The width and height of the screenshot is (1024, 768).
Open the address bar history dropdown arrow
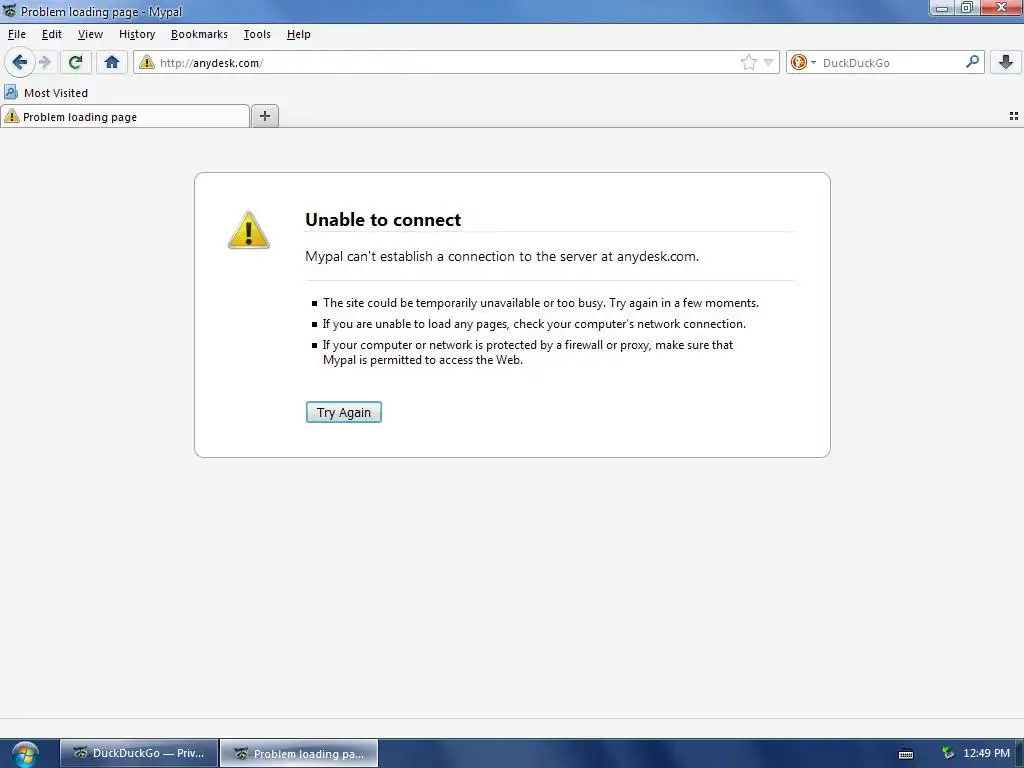pyautogui.click(x=769, y=63)
